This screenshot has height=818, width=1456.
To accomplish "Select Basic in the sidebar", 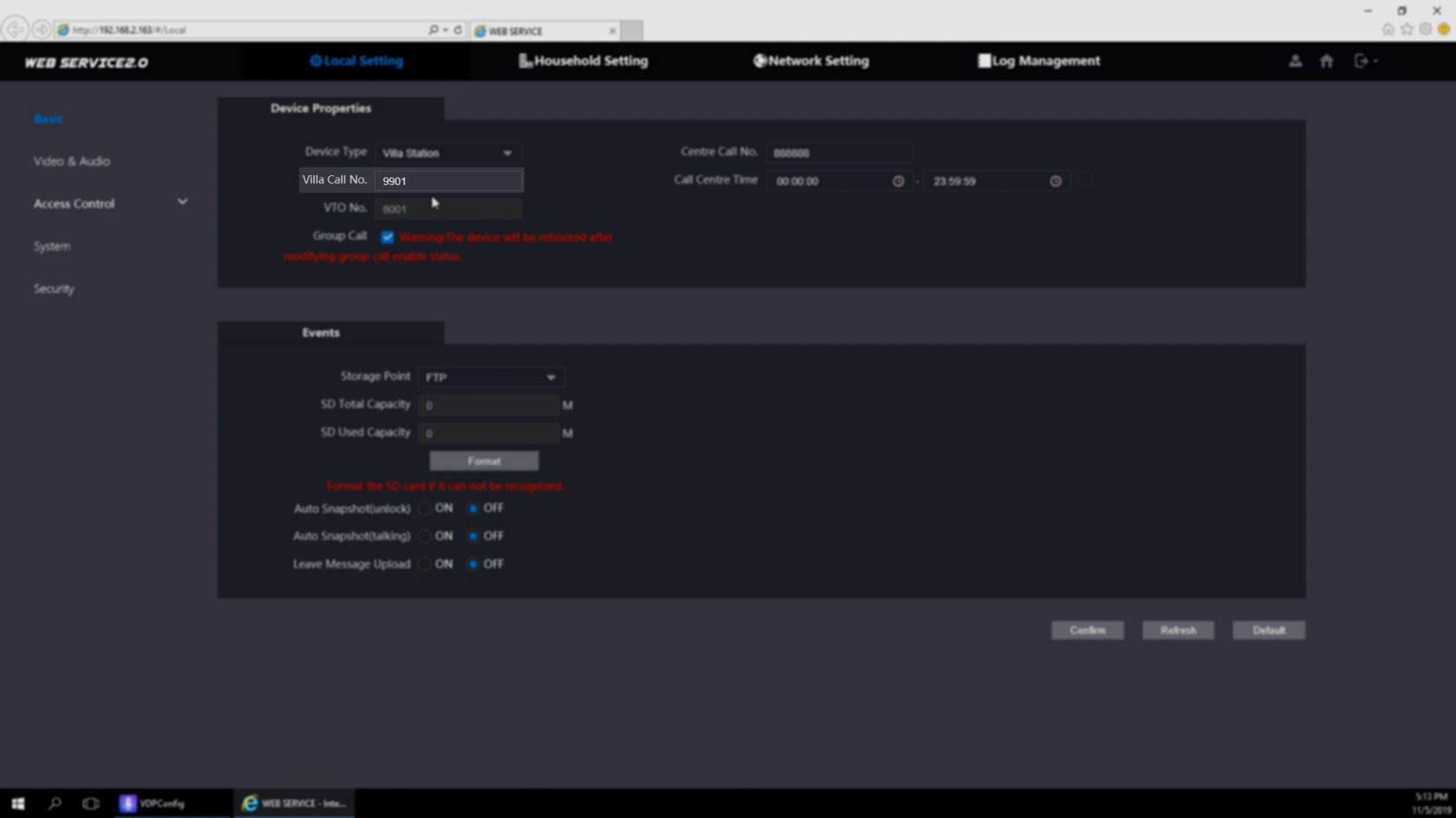I will pyautogui.click(x=49, y=119).
